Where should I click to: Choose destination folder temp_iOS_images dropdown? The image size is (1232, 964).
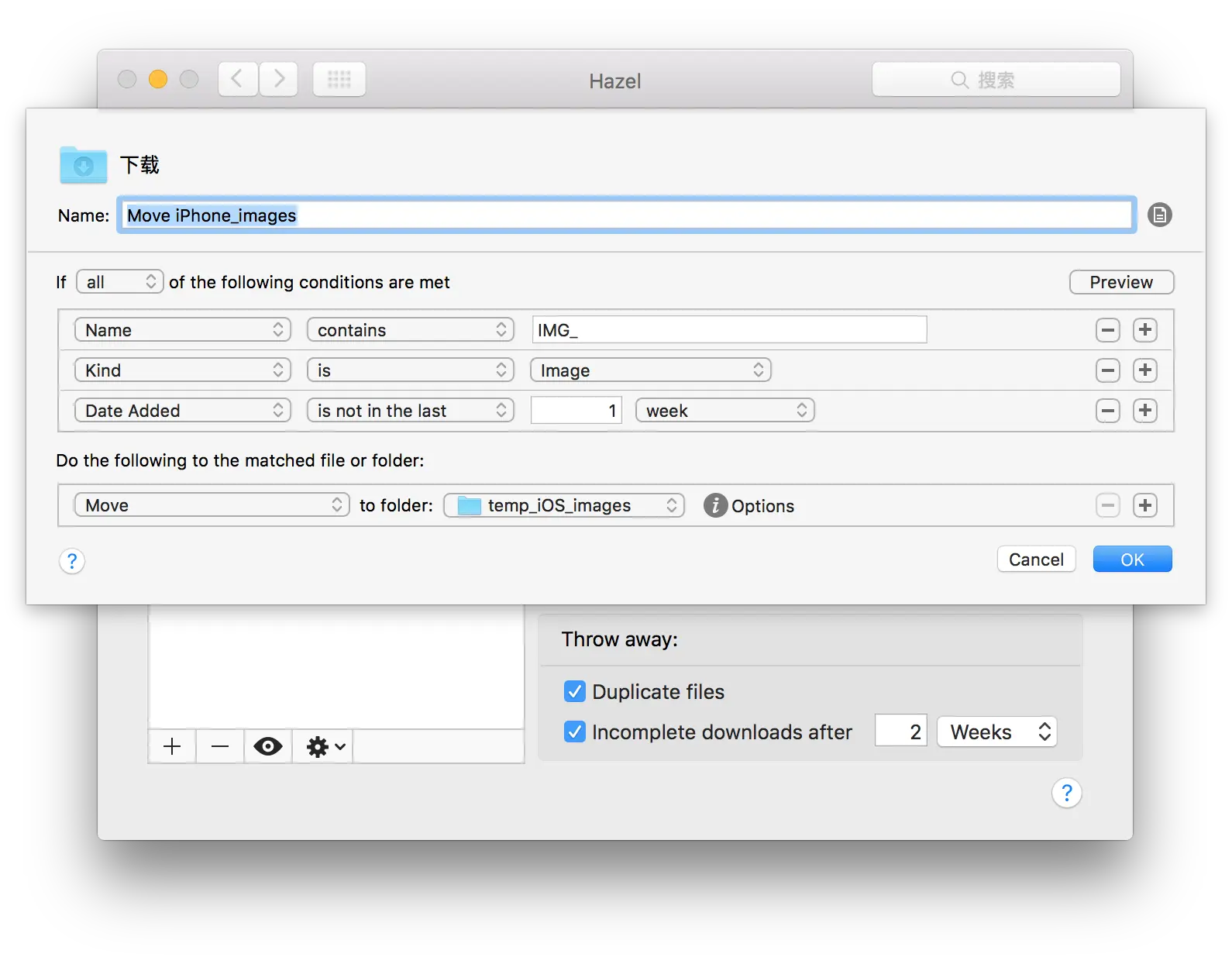564,505
